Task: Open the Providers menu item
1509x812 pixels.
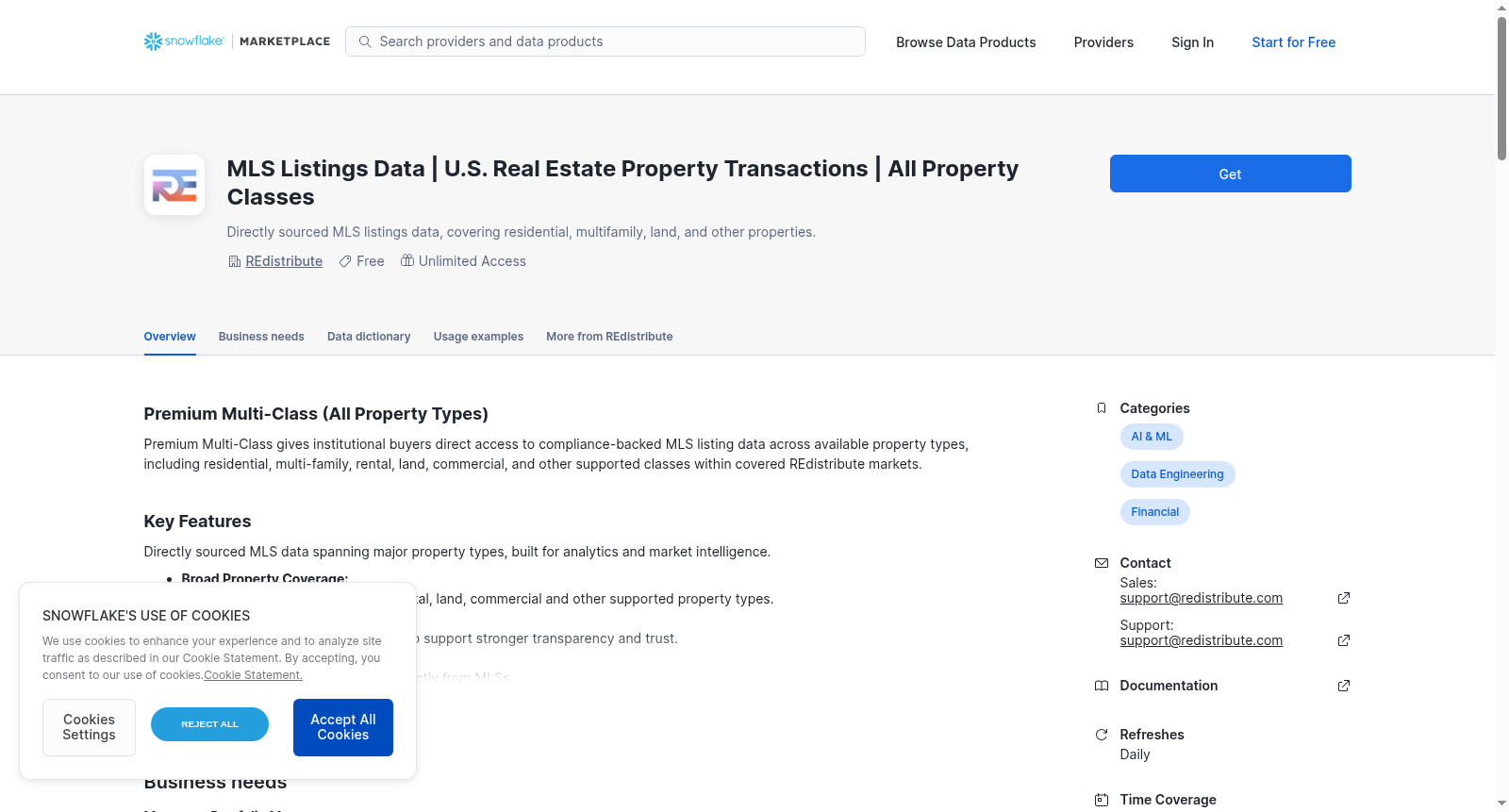Action: (x=1103, y=42)
